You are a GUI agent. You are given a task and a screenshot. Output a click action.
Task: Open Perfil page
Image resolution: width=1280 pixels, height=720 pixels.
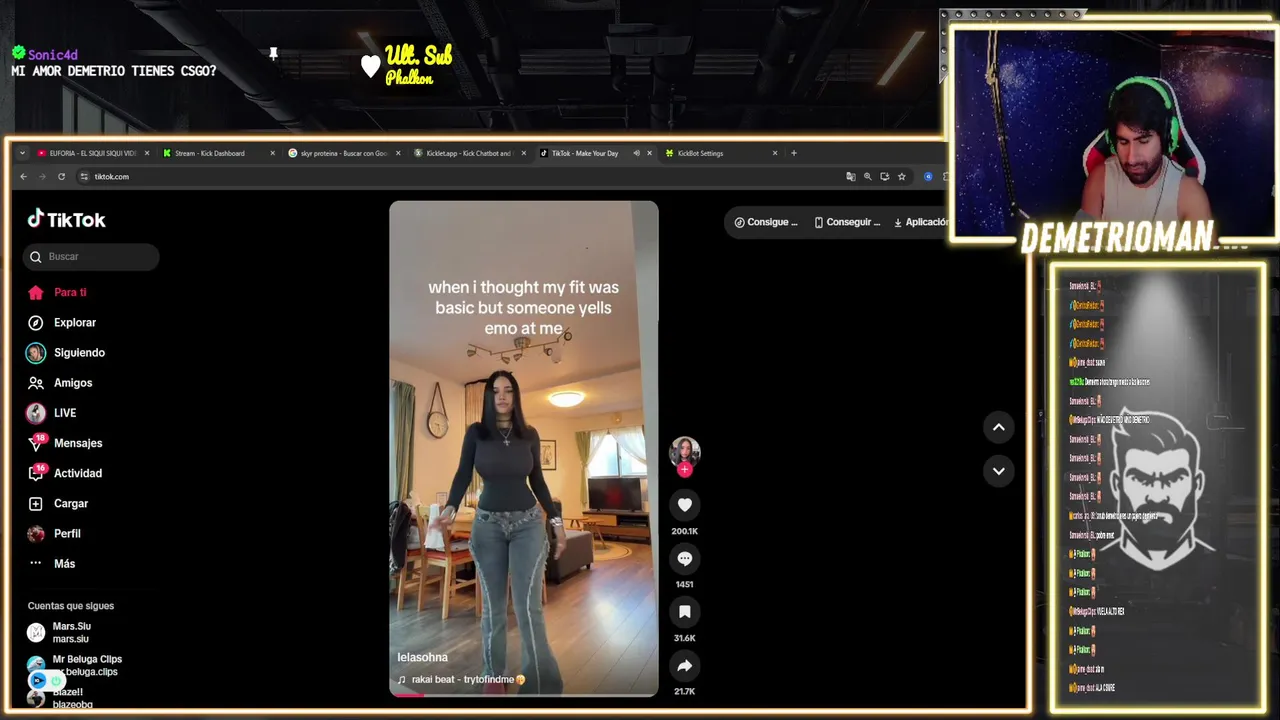click(66, 533)
